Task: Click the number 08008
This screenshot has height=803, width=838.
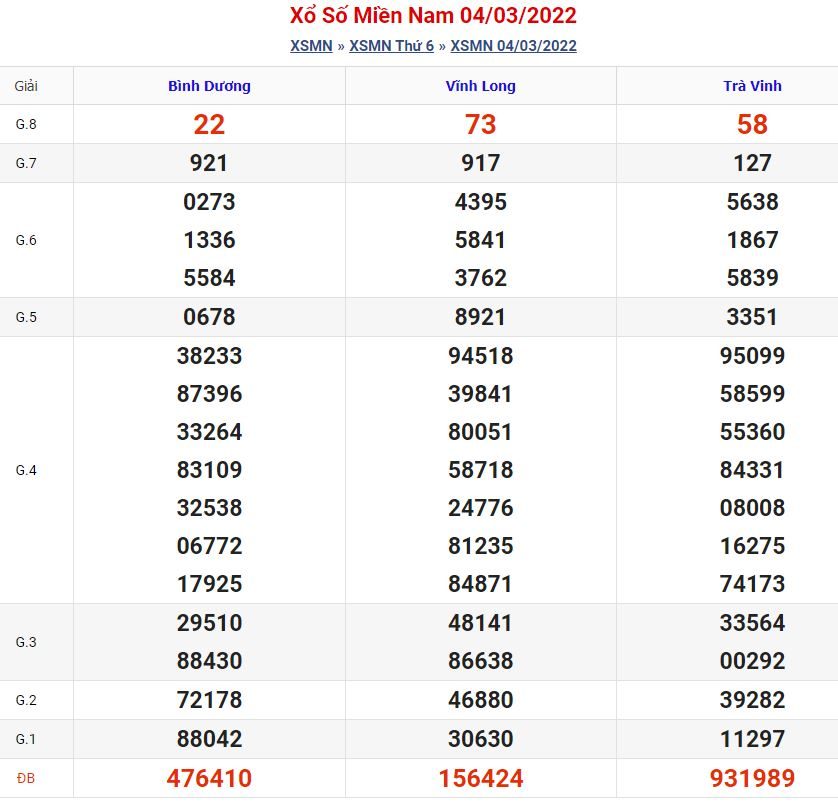Action: [752, 508]
